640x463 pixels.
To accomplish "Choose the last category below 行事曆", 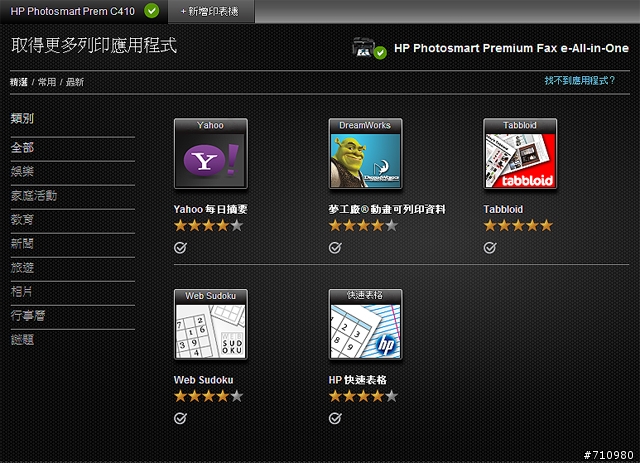I will click(22, 340).
